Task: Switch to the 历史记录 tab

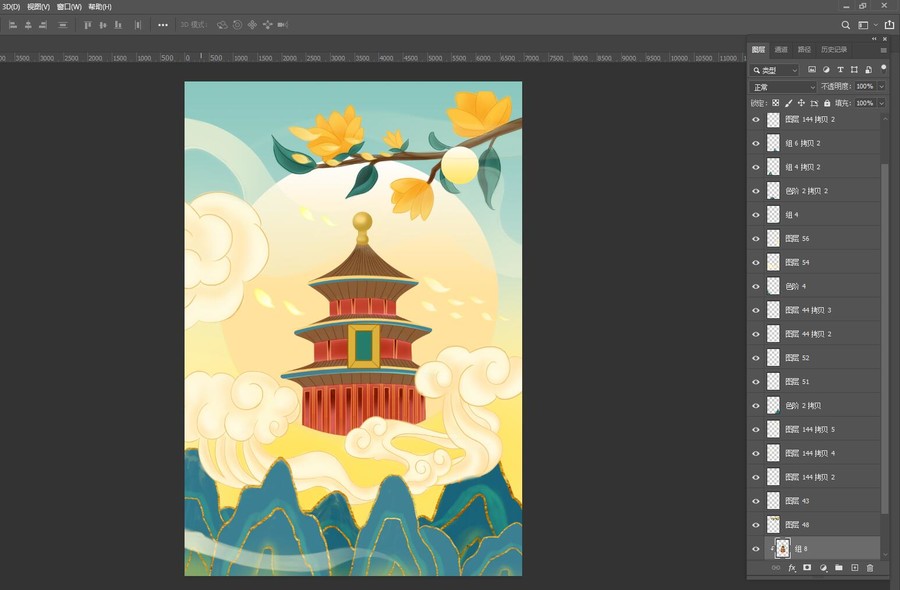Action: 834,50
